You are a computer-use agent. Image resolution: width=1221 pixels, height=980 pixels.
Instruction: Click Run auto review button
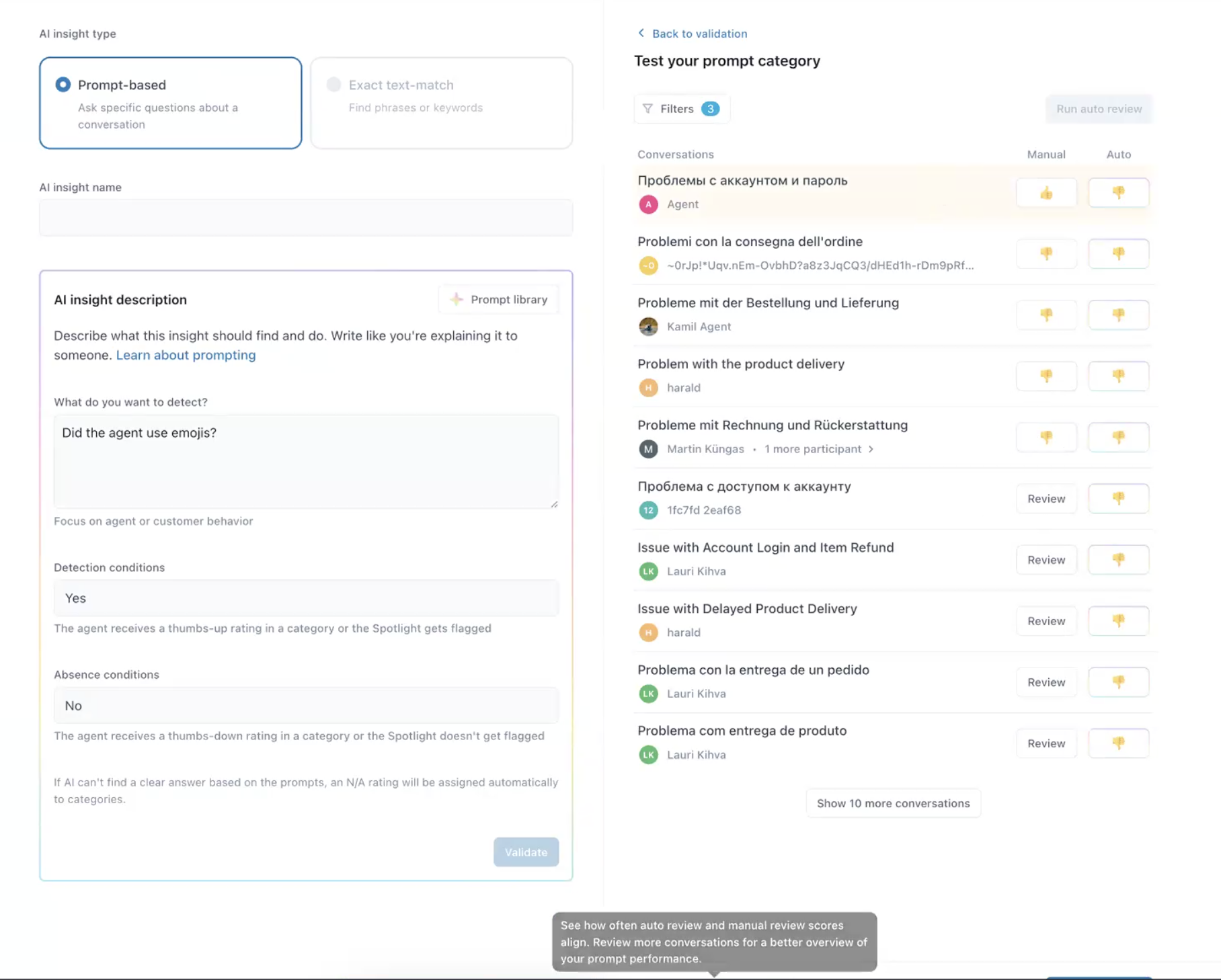point(1099,109)
